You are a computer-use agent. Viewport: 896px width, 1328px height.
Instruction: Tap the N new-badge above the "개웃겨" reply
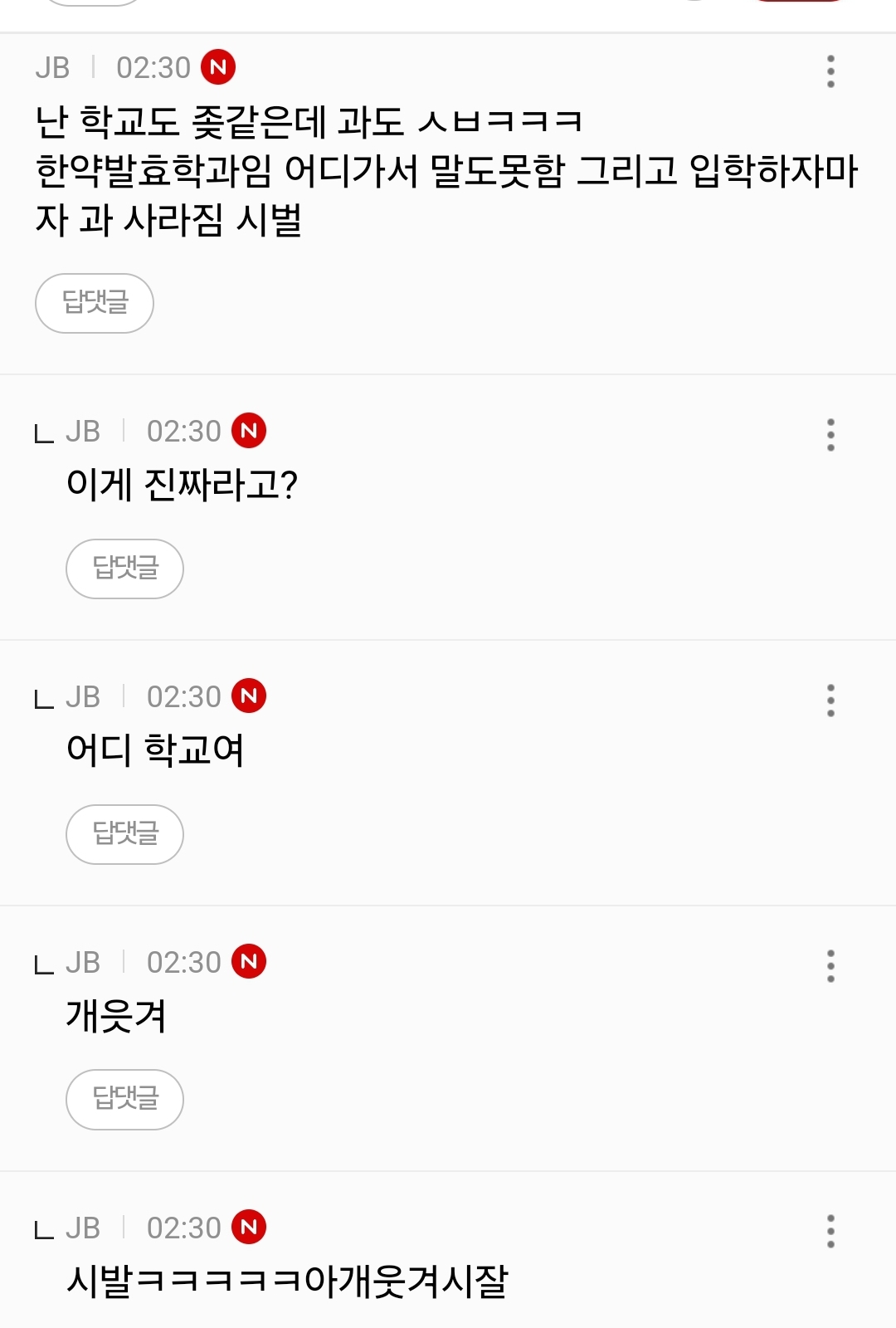(249, 961)
